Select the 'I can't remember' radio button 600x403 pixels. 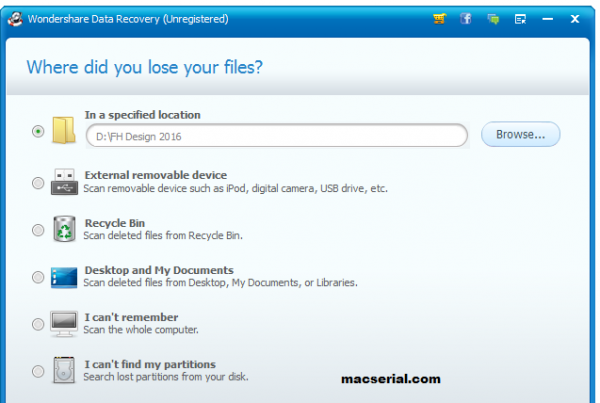pos(38,324)
